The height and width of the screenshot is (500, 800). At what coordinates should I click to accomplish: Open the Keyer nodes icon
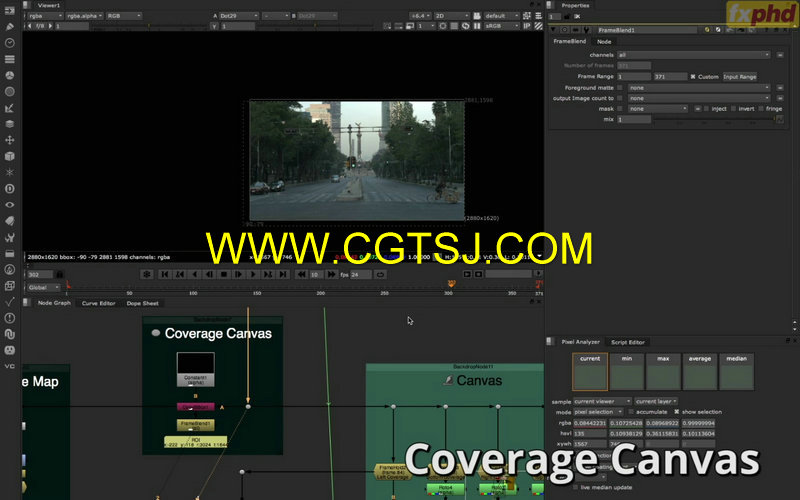(x=9, y=108)
